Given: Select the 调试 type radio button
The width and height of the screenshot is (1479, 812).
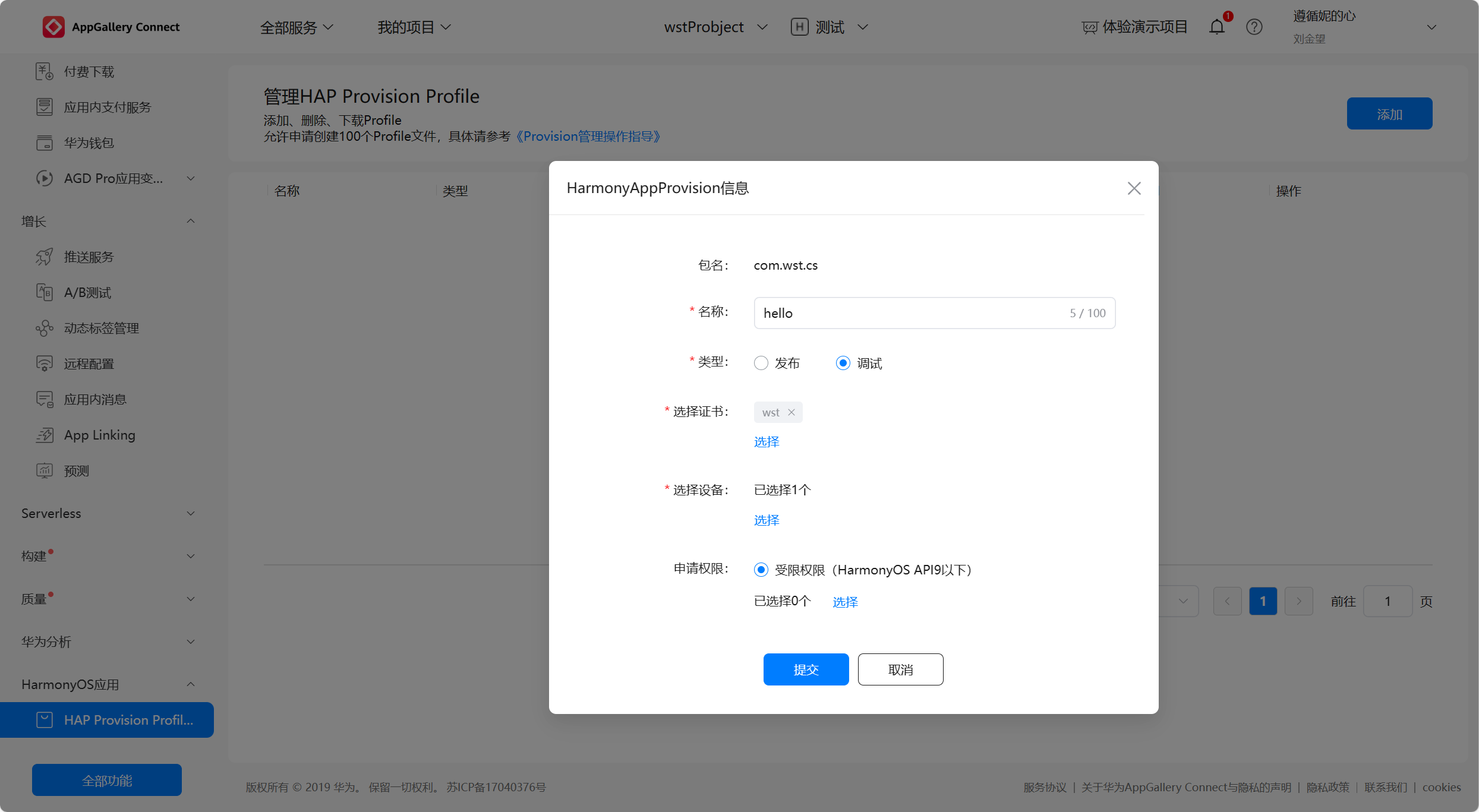Looking at the screenshot, I should click(843, 363).
